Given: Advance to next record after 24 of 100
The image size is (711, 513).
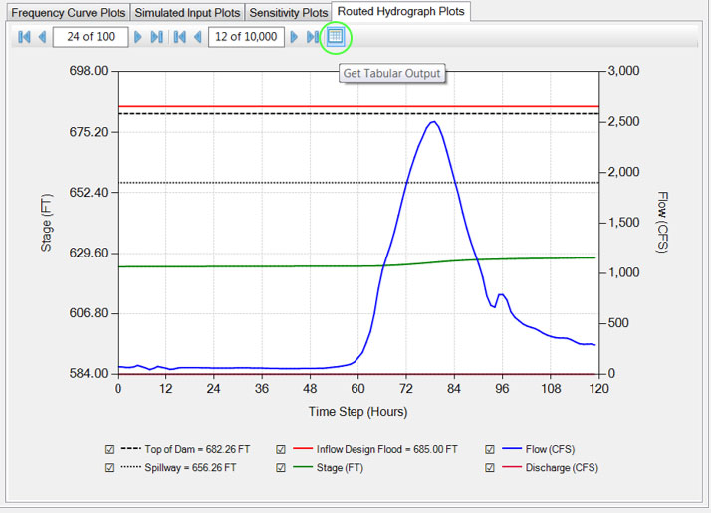Looking at the screenshot, I should [139, 37].
